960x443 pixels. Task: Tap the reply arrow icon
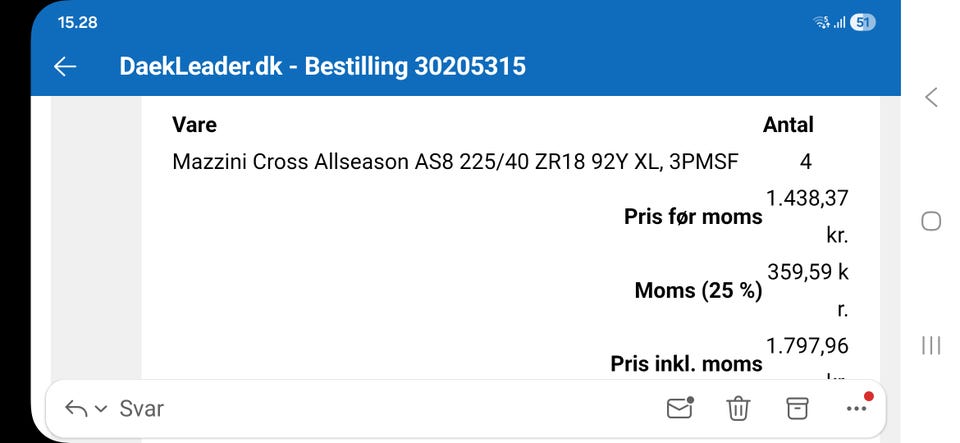75,408
